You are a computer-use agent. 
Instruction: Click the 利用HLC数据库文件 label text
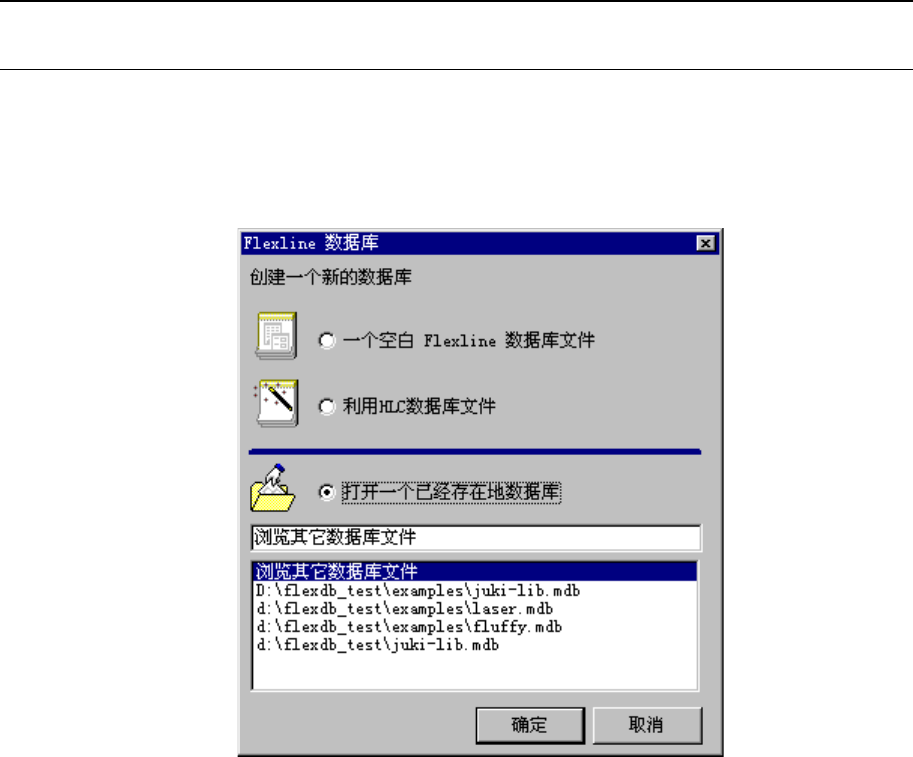419,406
